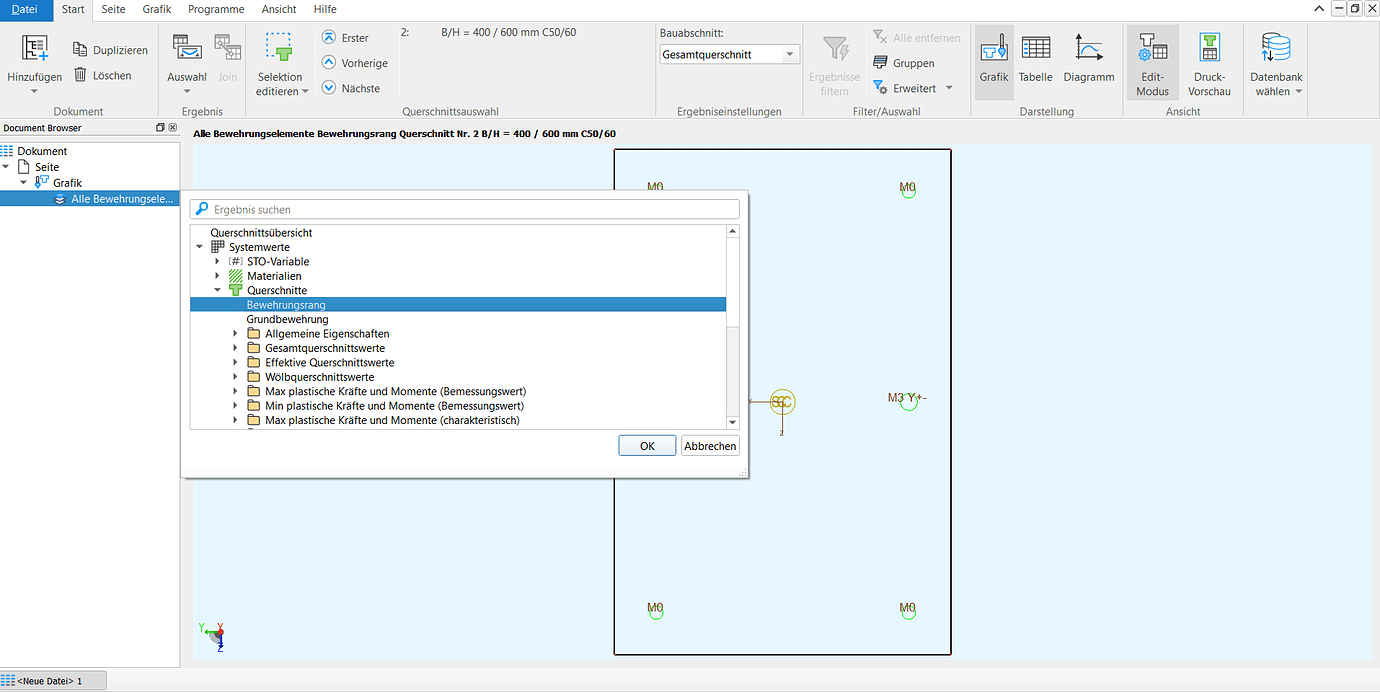Go to Nächste cross section

[329, 88]
